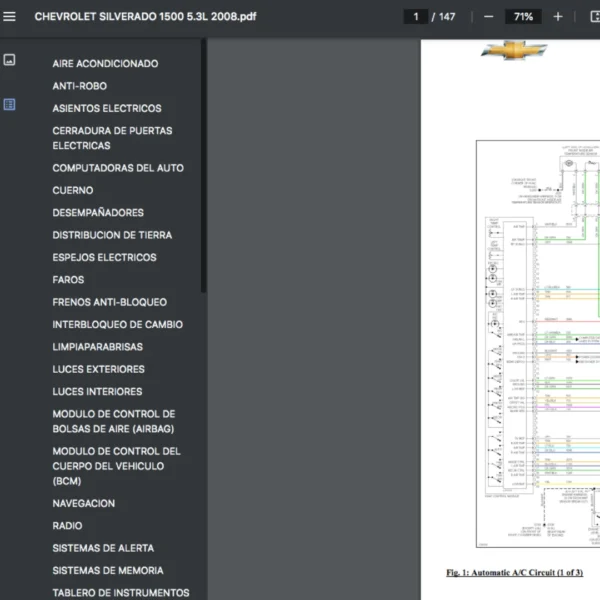
Task: Go to SISTEMAS DE ALERTA section
Action: pos(103,548)
